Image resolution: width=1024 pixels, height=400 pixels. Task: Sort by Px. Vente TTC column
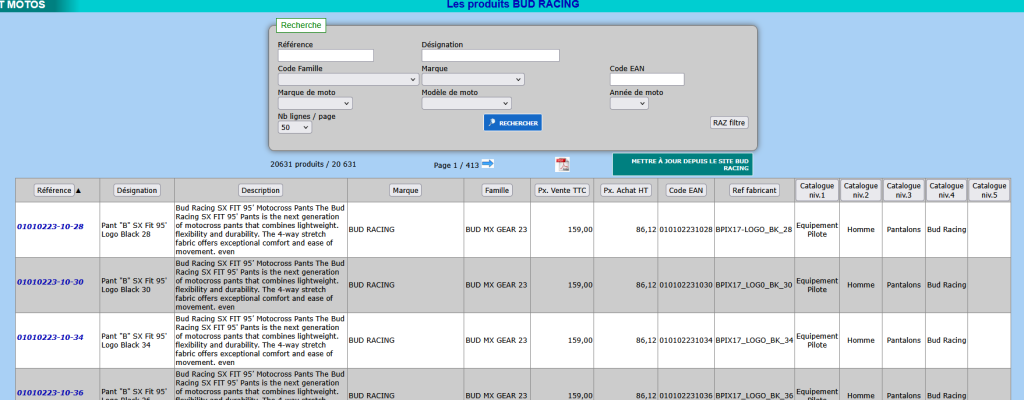point(562,190)
